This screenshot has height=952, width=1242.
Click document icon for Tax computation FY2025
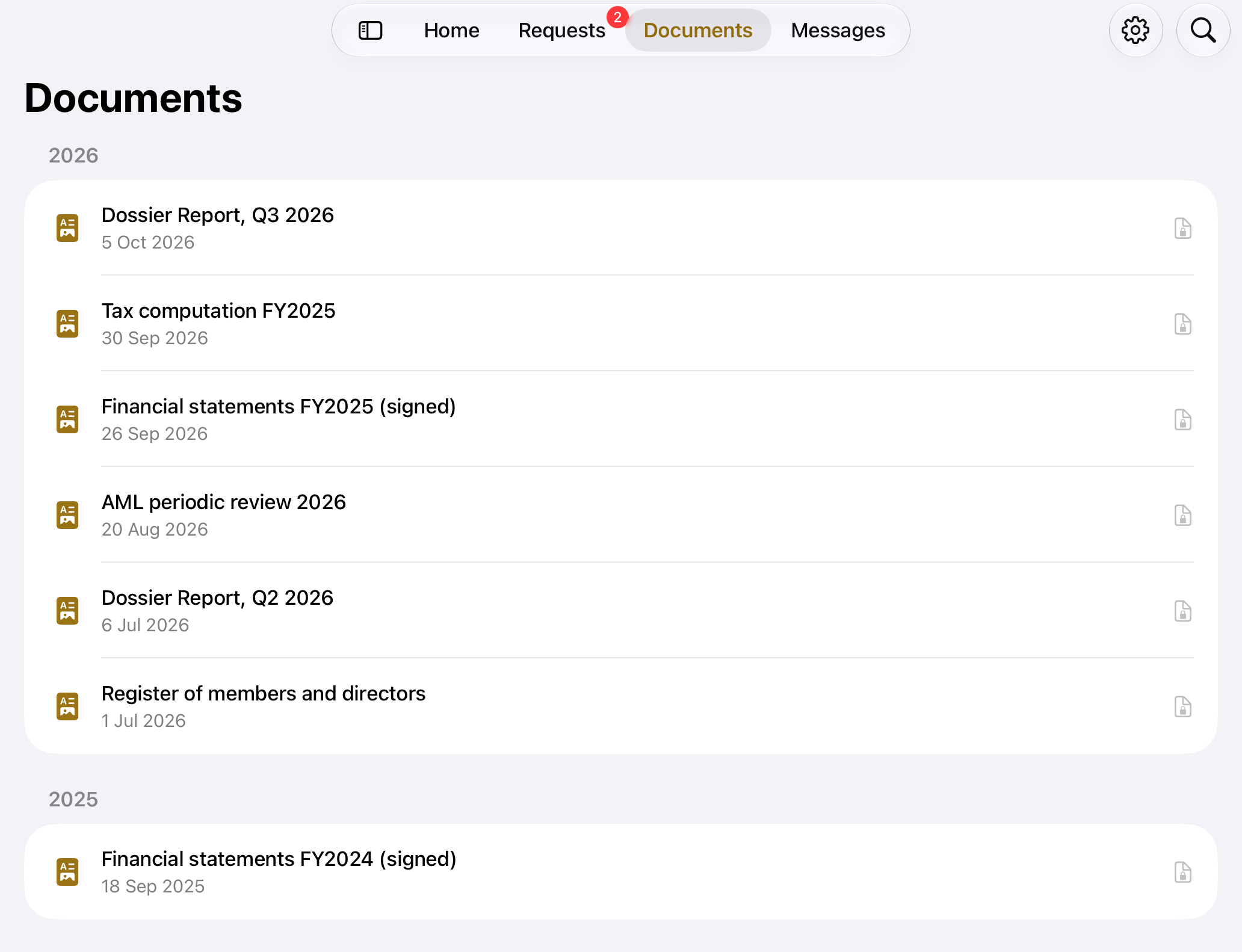(67, 324)
